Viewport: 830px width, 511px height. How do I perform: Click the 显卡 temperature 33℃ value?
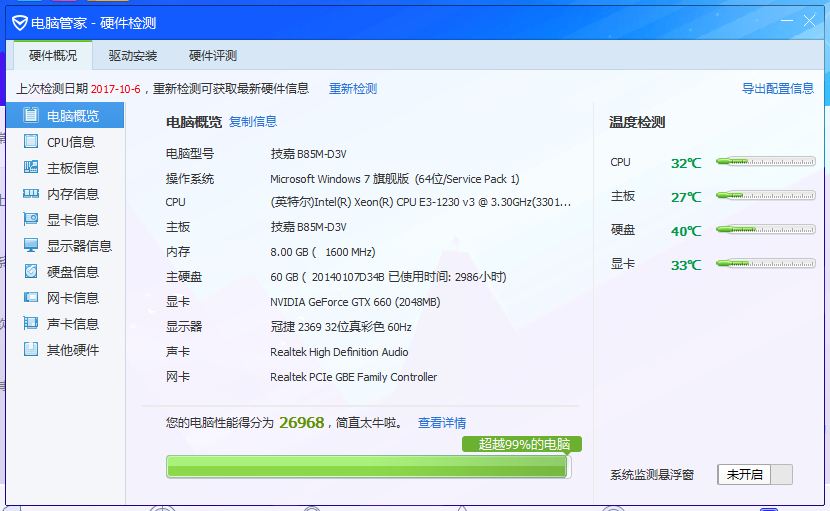click(686, 265)
